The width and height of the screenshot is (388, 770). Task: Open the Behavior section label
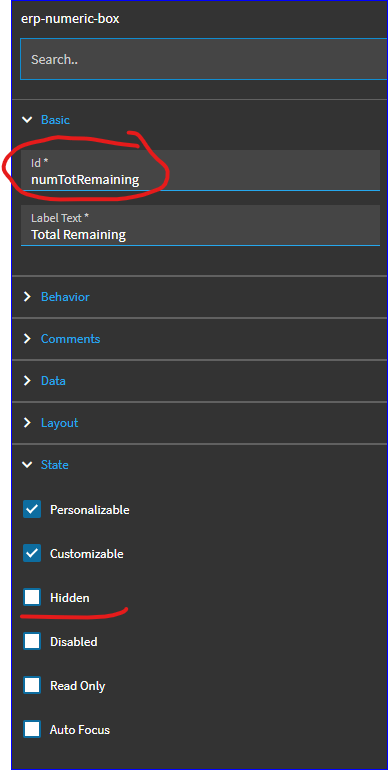click(65, 297)
